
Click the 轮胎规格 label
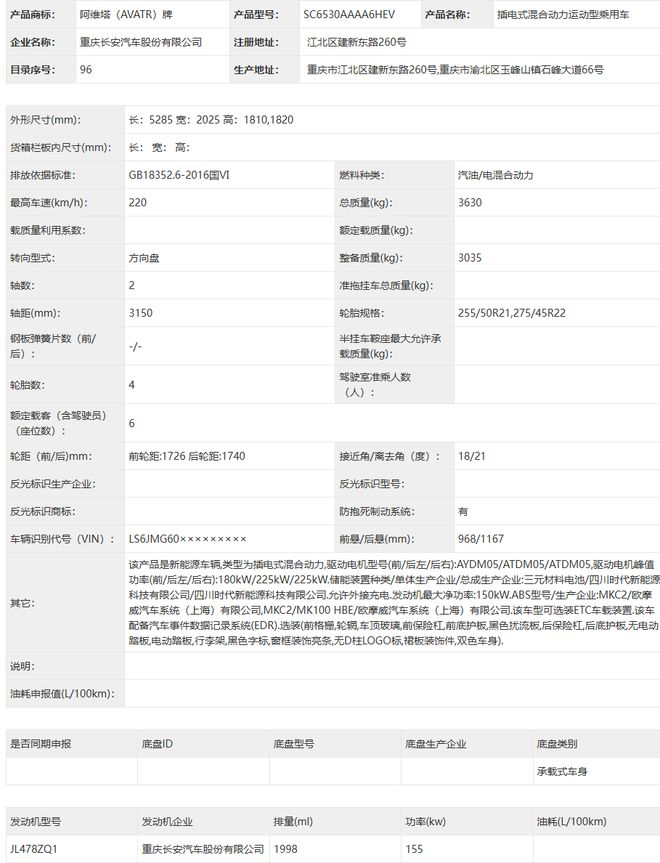point(362,313)
